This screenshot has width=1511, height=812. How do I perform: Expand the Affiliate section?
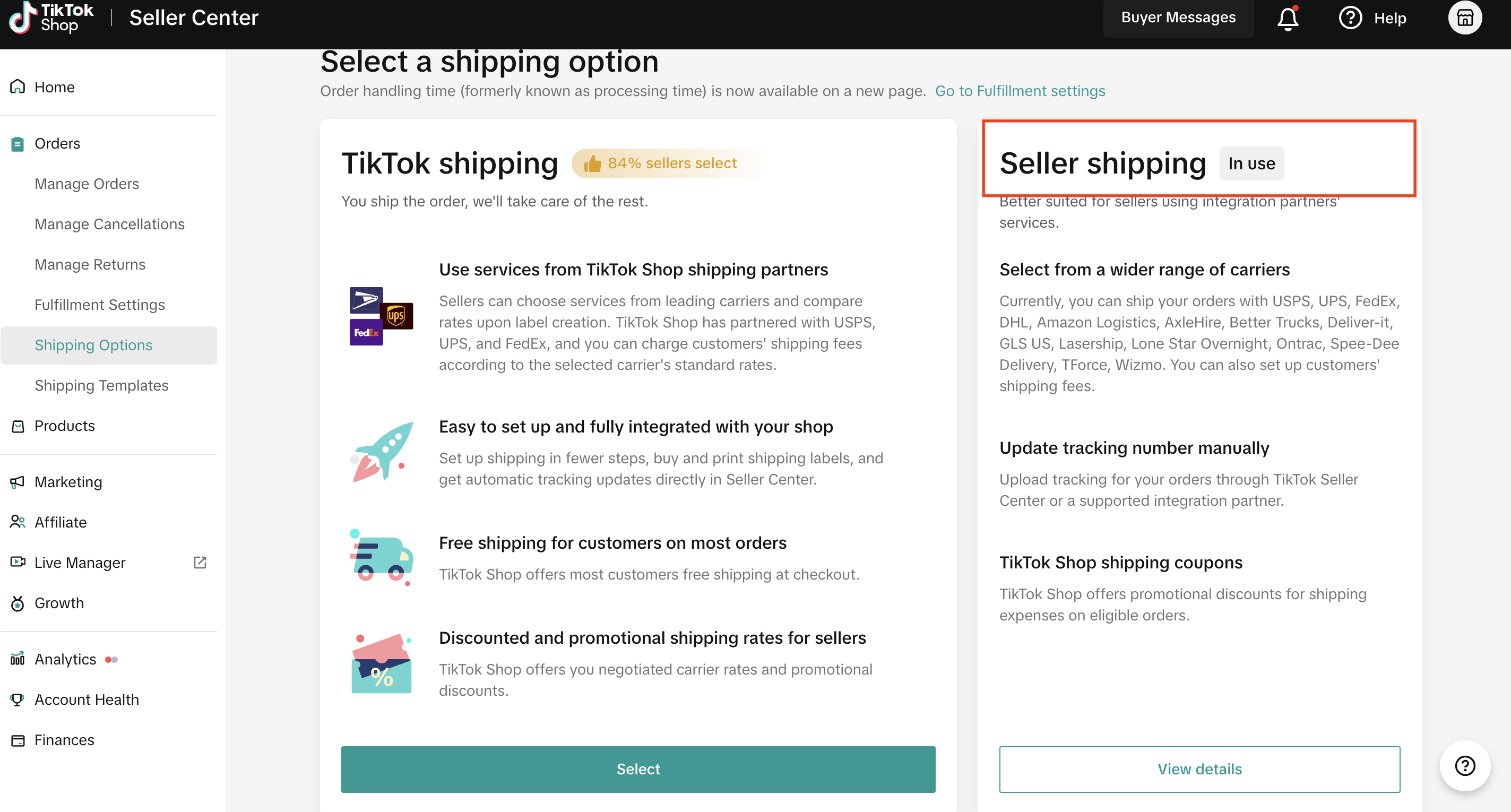[61, 522]
